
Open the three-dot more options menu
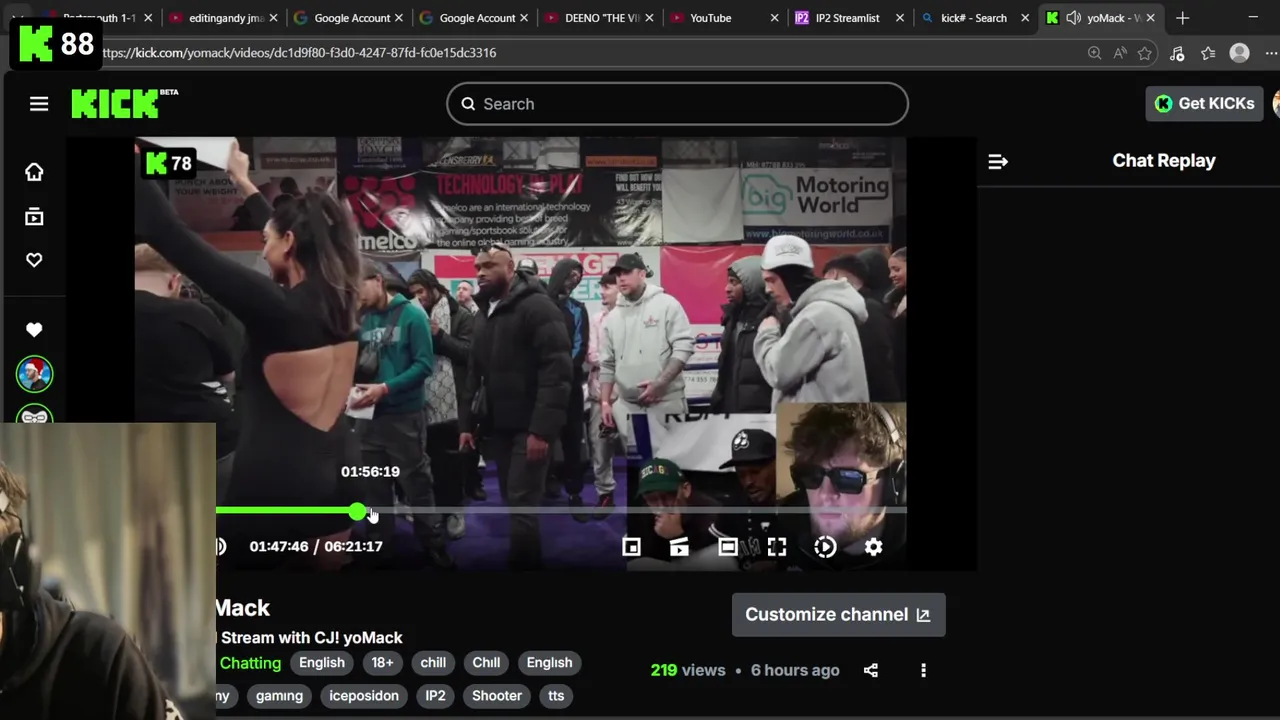[x=923, y=670]
